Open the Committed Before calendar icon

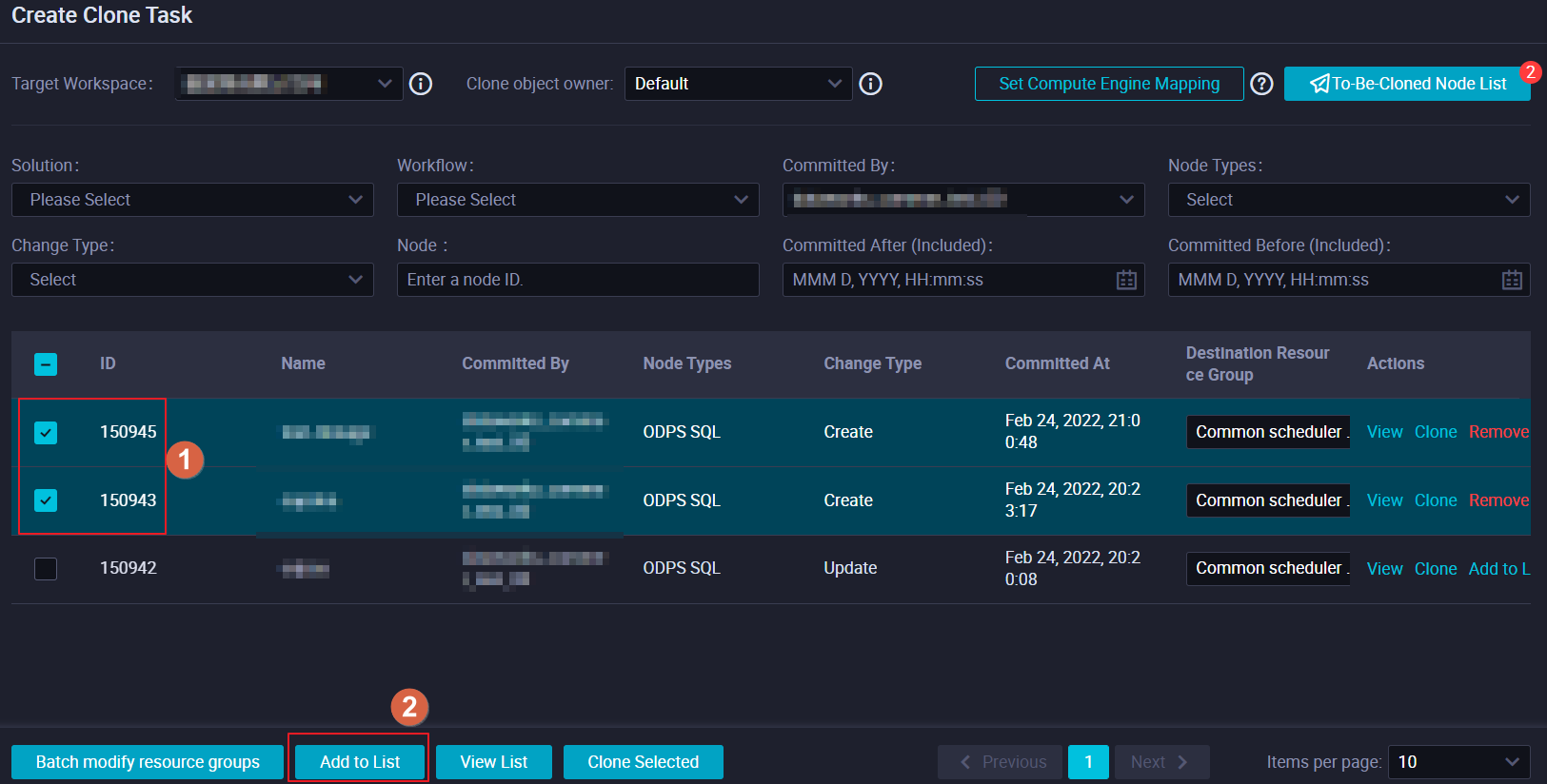point(1512,280)
